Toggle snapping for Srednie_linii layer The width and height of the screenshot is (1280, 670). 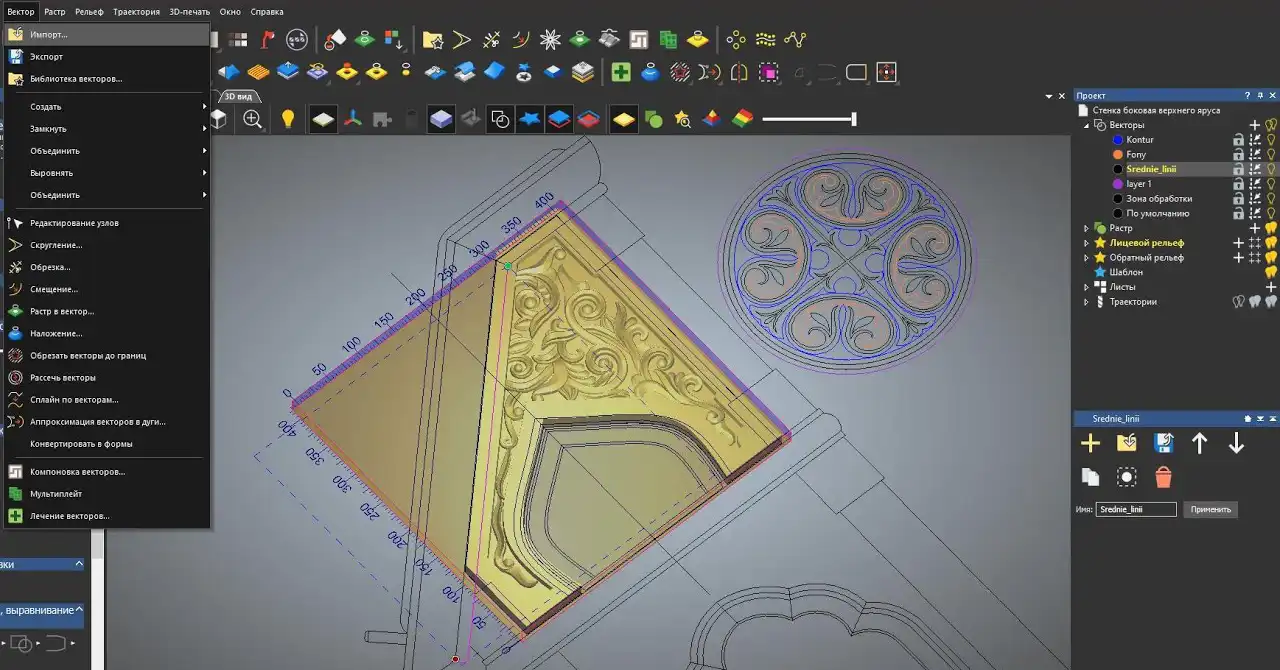[x=1255, y=170]
